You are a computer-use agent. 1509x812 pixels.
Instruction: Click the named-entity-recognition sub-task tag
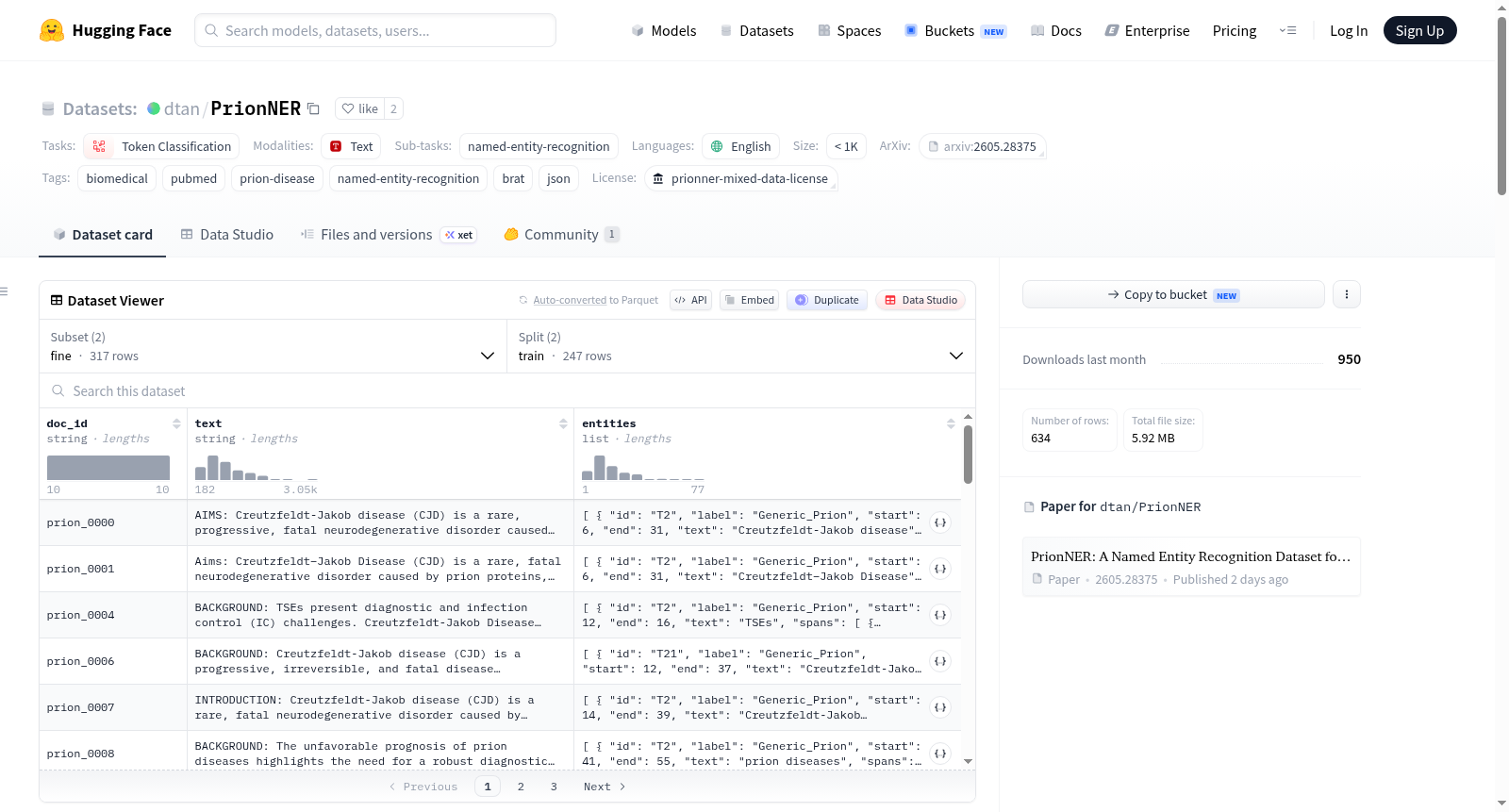pyautogui.click(x=539, y=146)
